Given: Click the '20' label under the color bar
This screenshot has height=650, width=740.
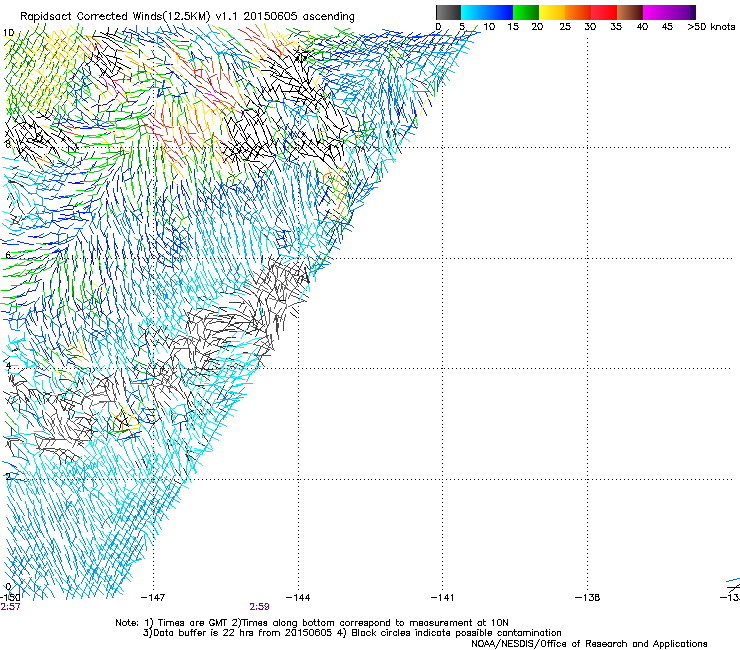Looking at the screenshot, I should 537,27.
